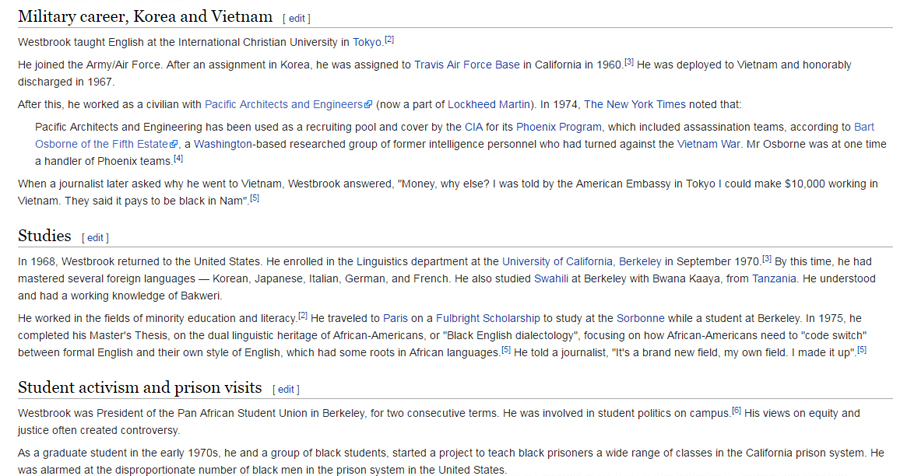Click the CIA link
This screenshot has height=476, width=900.
pos(473,127)
